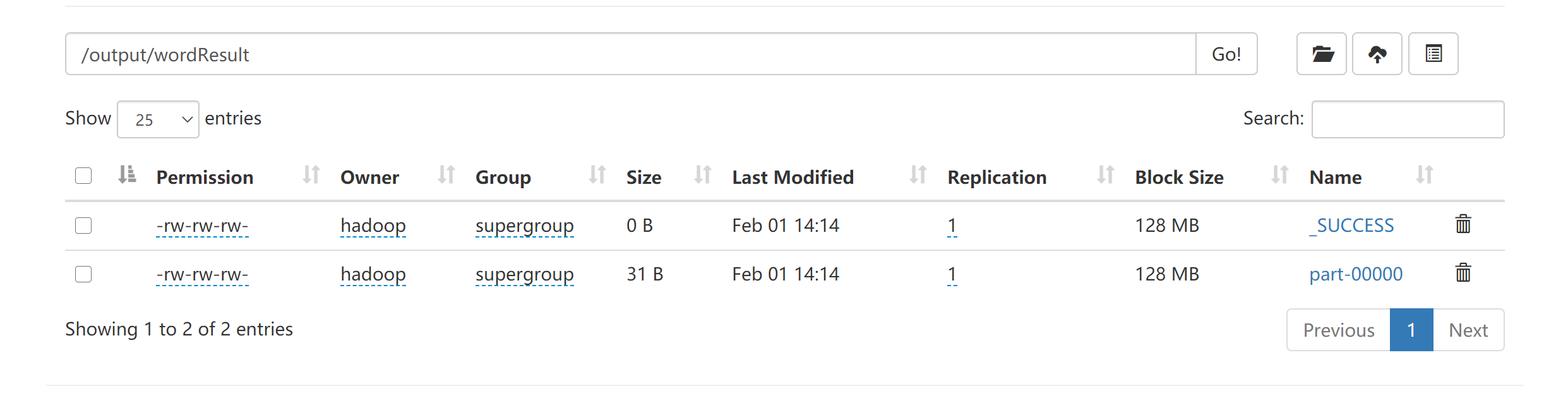Delete the _SUCCESS file with trash icon
Viewport: 1568px width, 398px height.
coord(1463,224)
